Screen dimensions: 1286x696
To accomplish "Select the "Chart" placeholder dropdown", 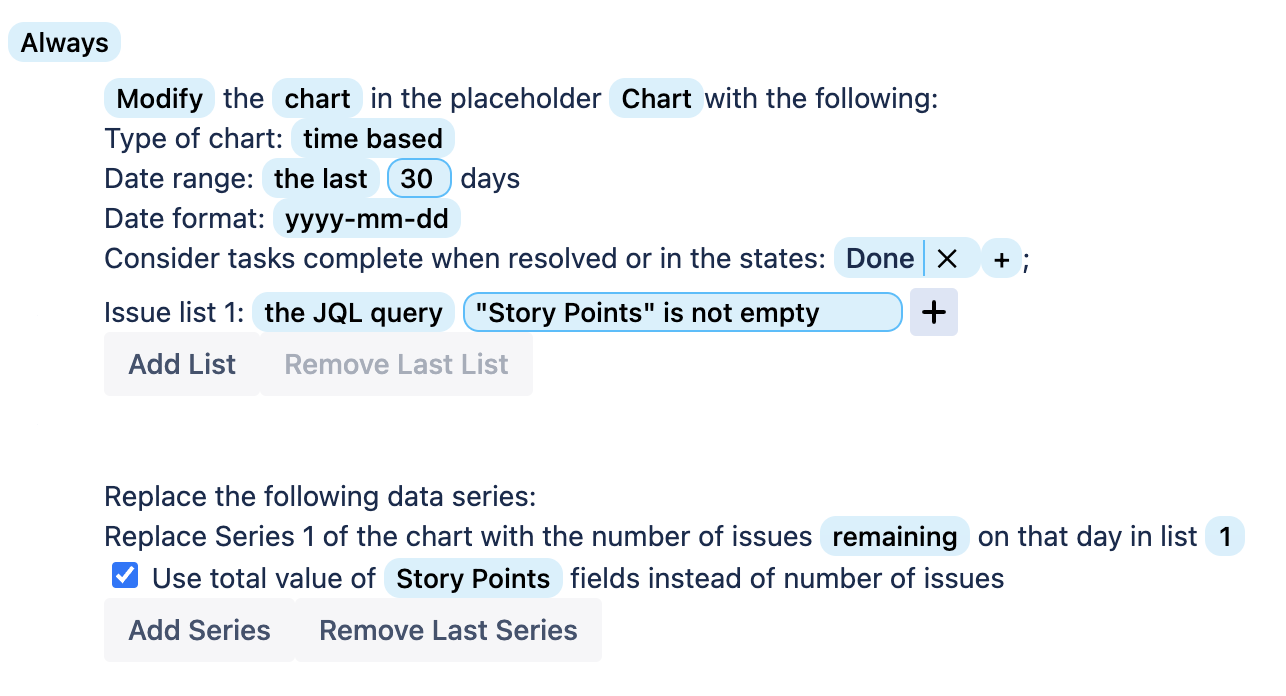I will pos(655,98).
